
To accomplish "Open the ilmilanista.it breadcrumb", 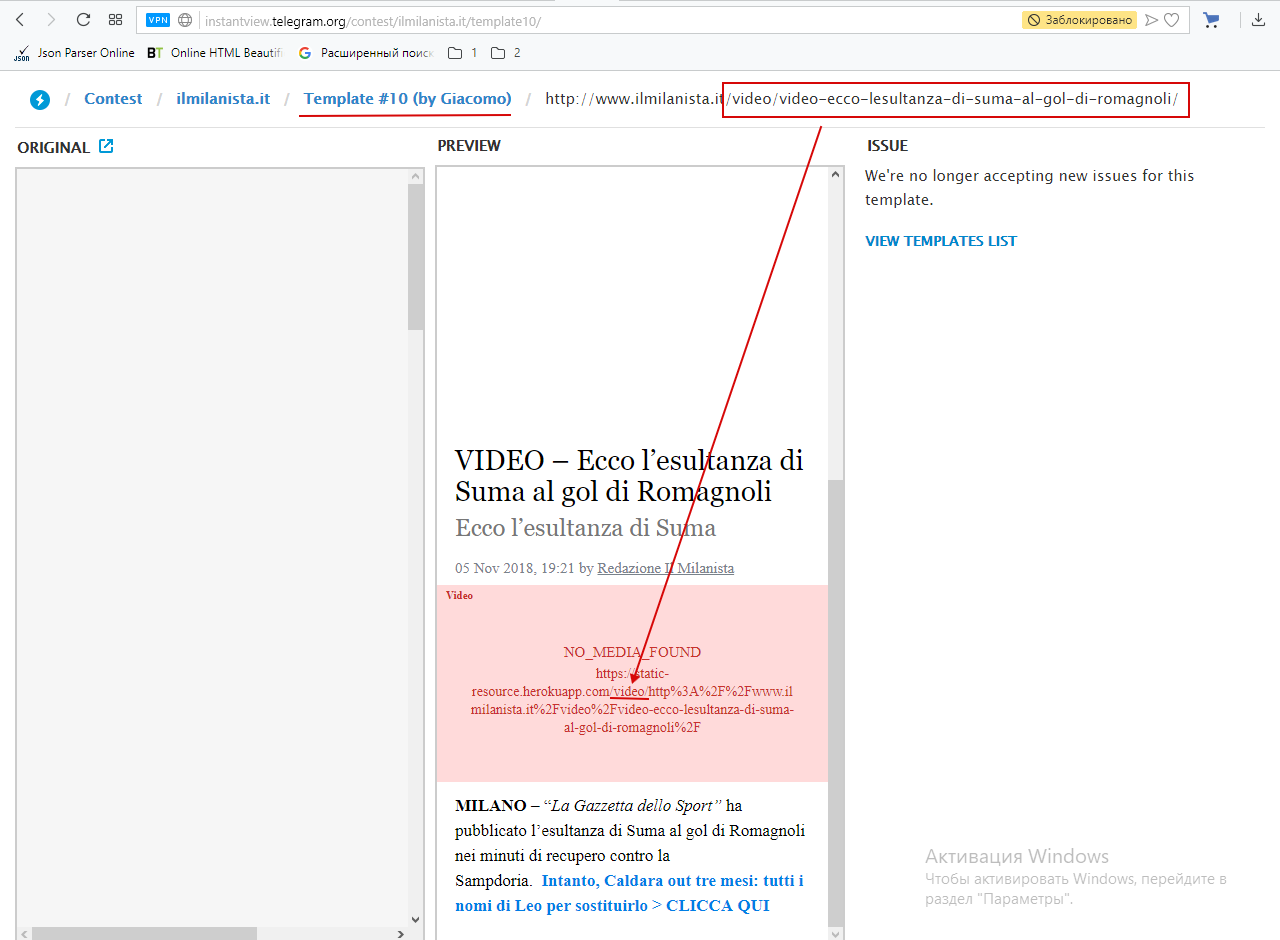I will point(223,98).
